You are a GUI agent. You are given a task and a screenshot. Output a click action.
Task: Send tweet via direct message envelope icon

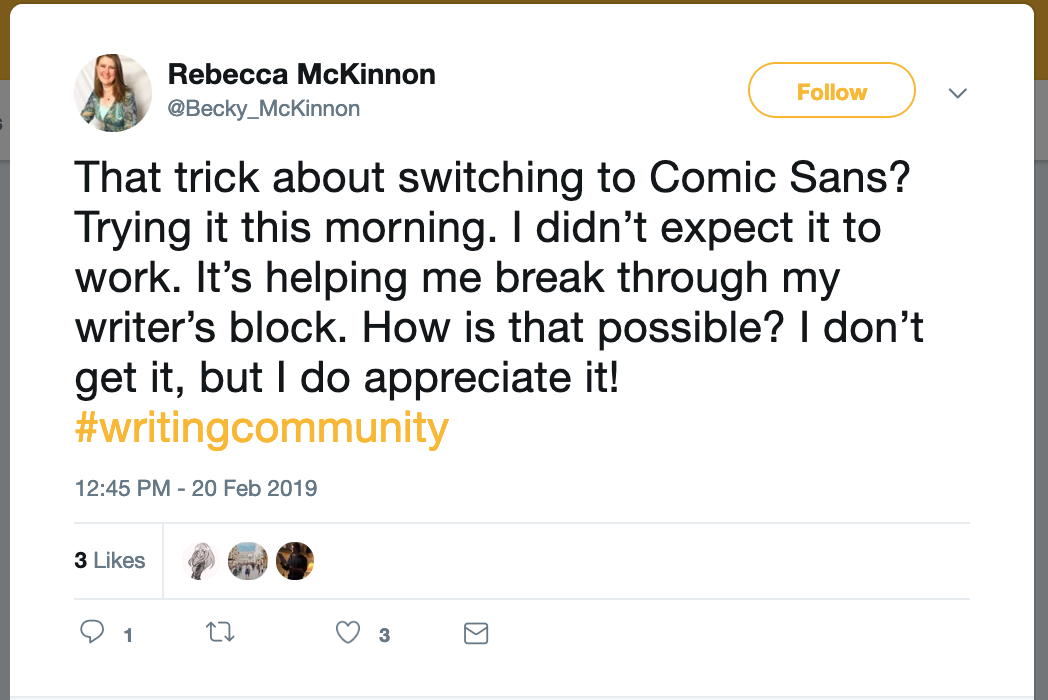(476, 633)
